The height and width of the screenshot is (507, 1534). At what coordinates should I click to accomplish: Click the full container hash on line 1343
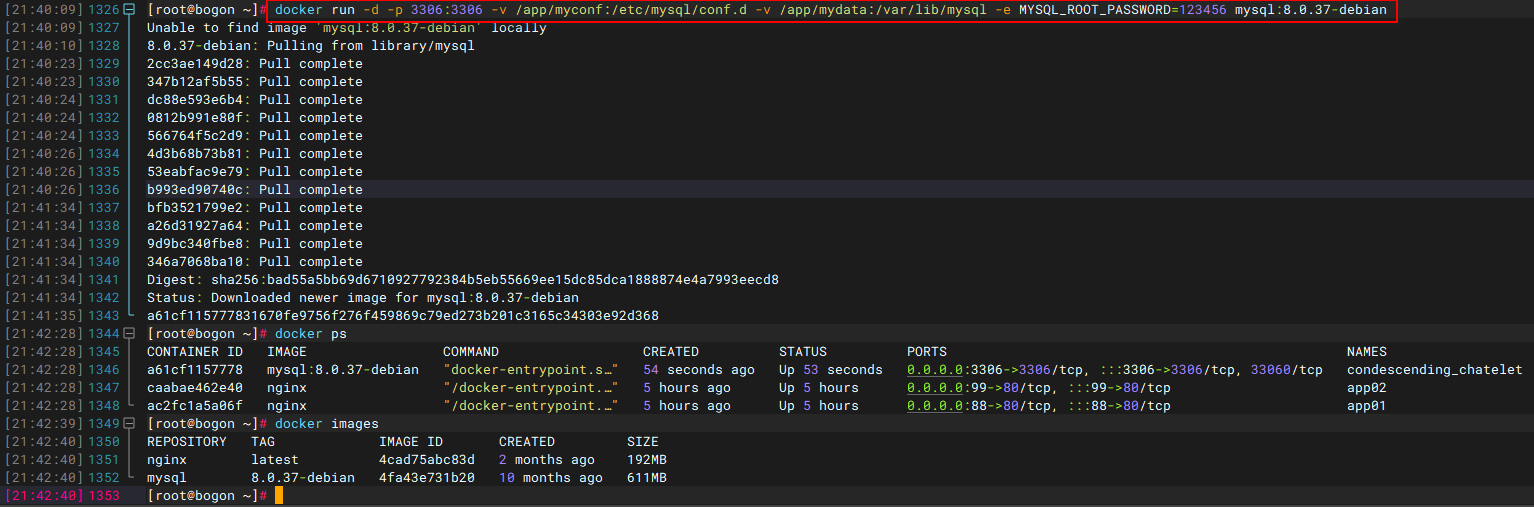(403, 316)
